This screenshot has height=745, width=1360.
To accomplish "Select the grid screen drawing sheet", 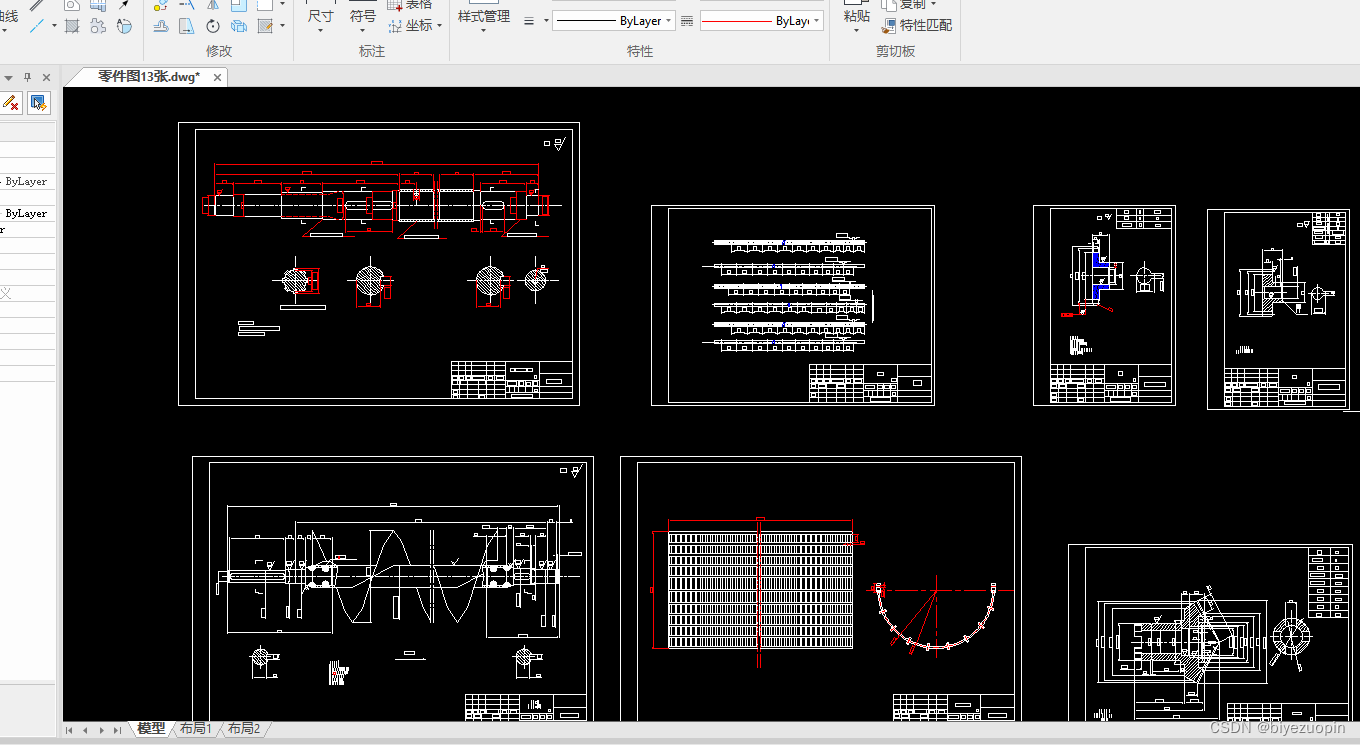I will (x=821, y=589).
